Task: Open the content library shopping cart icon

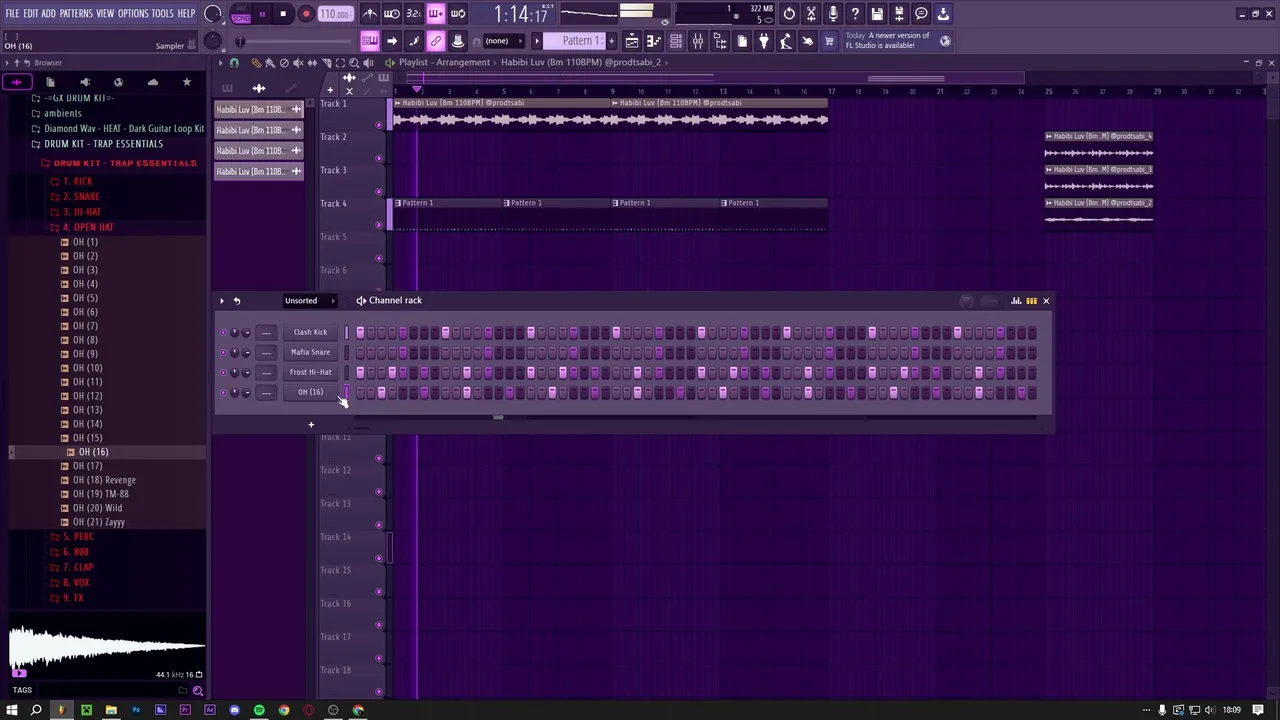Action: click(829, 41)
